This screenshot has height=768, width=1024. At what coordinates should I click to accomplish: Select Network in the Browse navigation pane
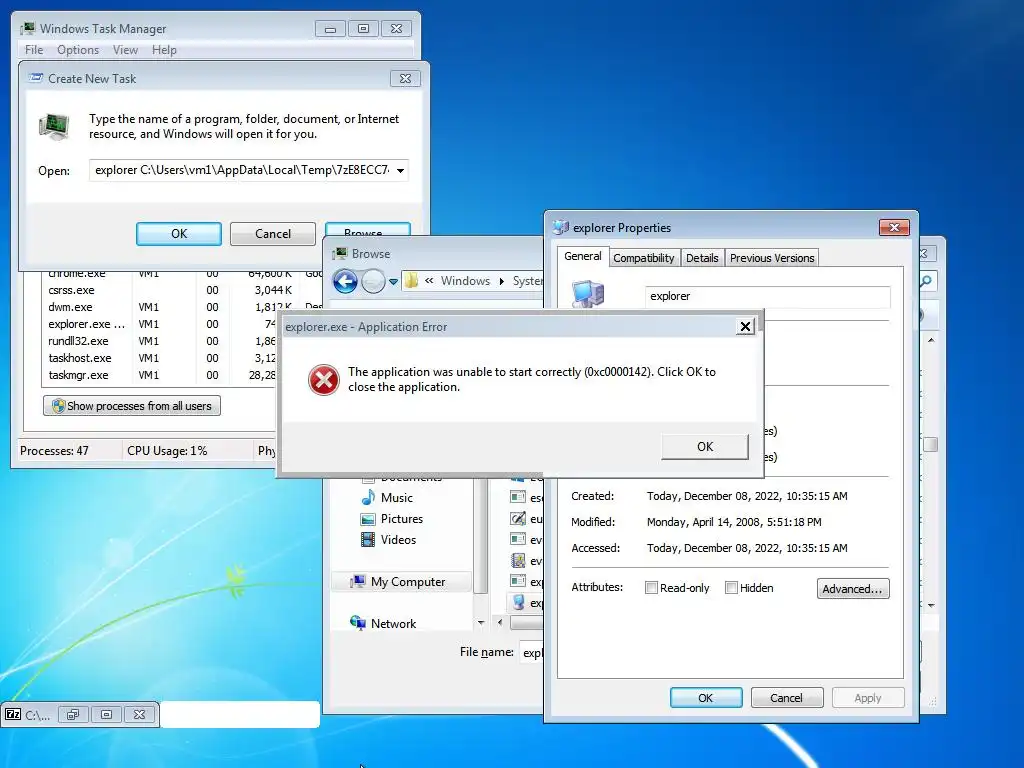pyautogui.click(x=383, y=624)
